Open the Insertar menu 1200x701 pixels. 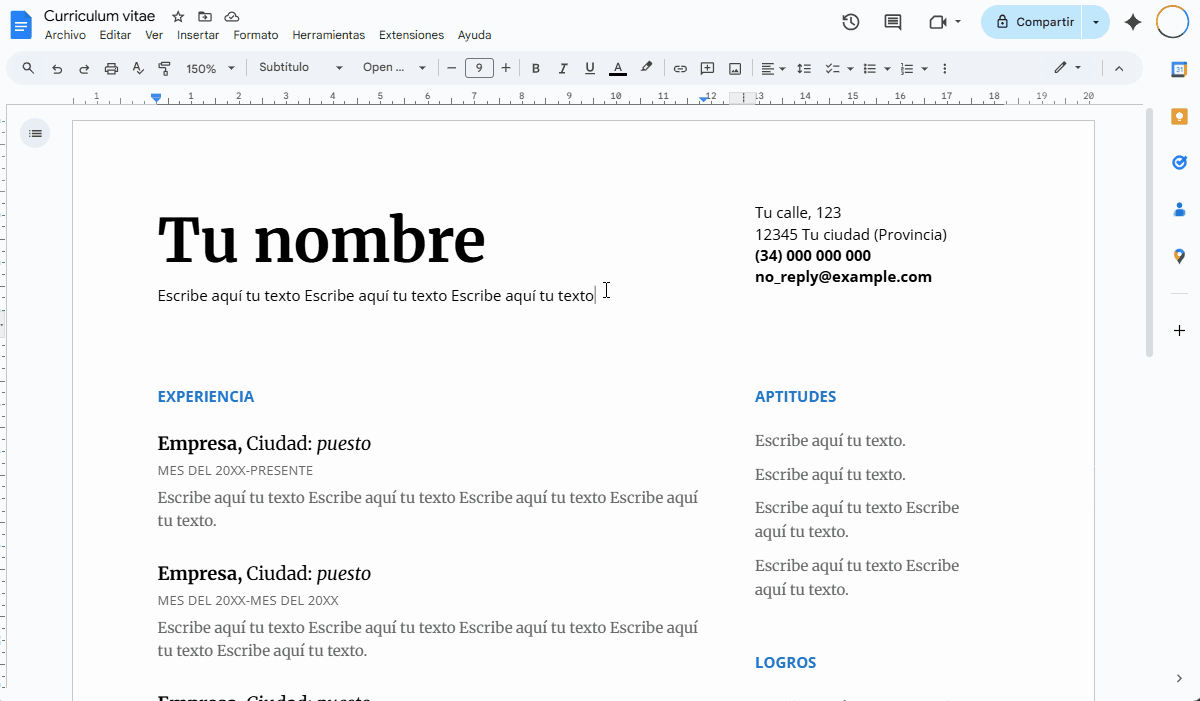(198, 35)
